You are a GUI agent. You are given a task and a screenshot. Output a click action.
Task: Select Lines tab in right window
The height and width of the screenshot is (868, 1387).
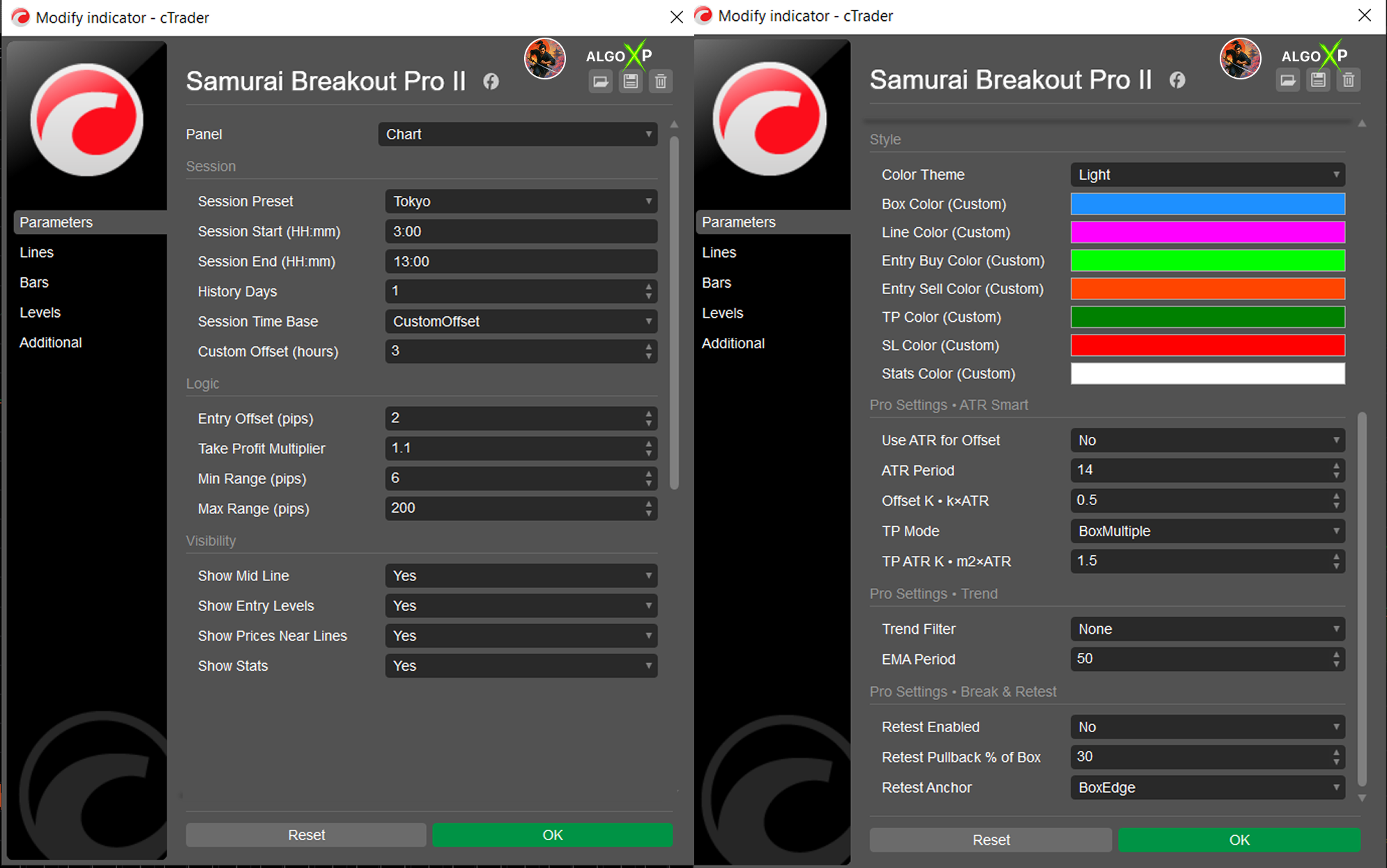click(x=719, y=252)
